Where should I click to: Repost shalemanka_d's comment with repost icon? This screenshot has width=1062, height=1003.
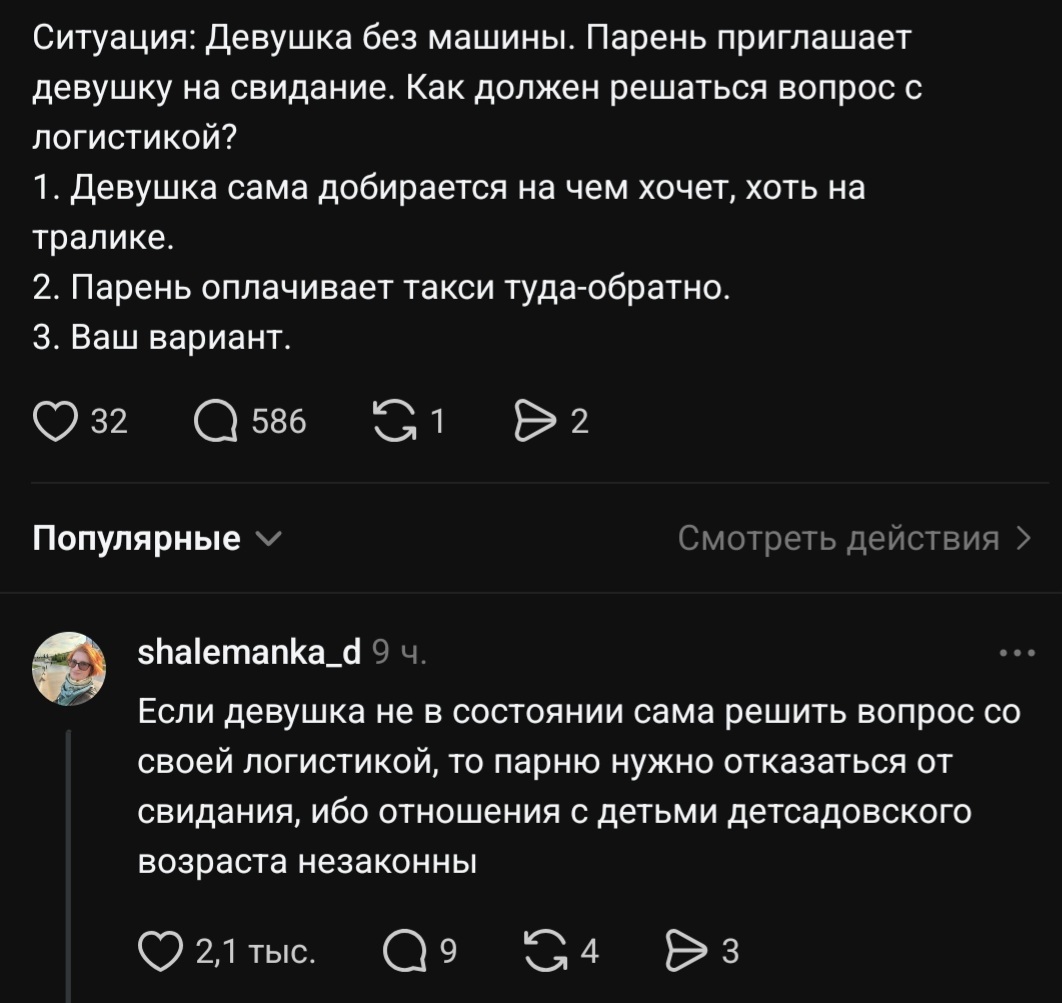click(545, 951)
